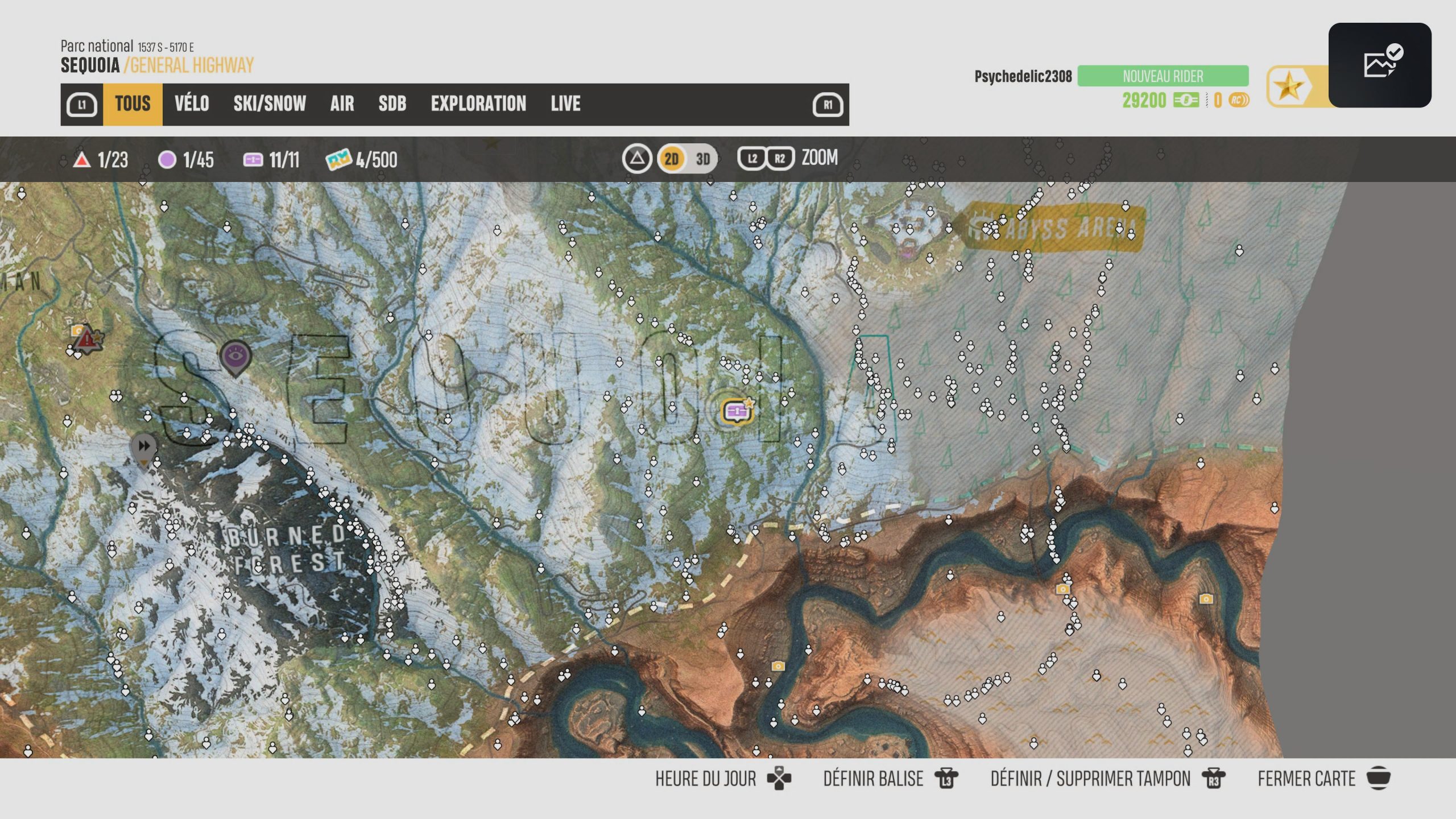This screenshot has width=1456, height=819.
Task: Switch map view to 2D
Action: (x=672, y=159)
